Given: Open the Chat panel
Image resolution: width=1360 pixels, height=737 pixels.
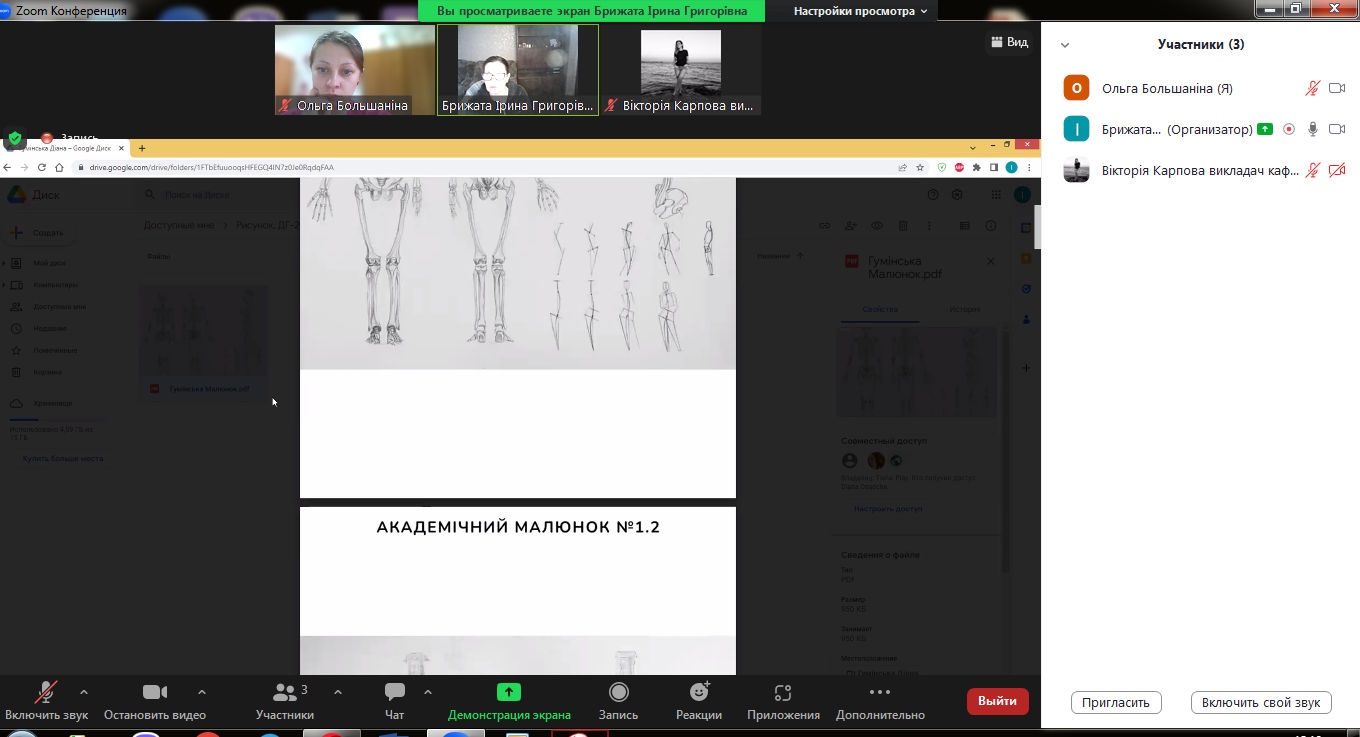Looking at the screenshot, I should point(395,693).
